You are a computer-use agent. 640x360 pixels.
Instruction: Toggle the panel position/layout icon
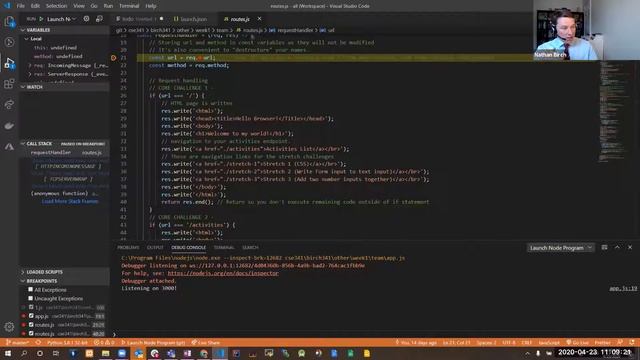[604, 247]
